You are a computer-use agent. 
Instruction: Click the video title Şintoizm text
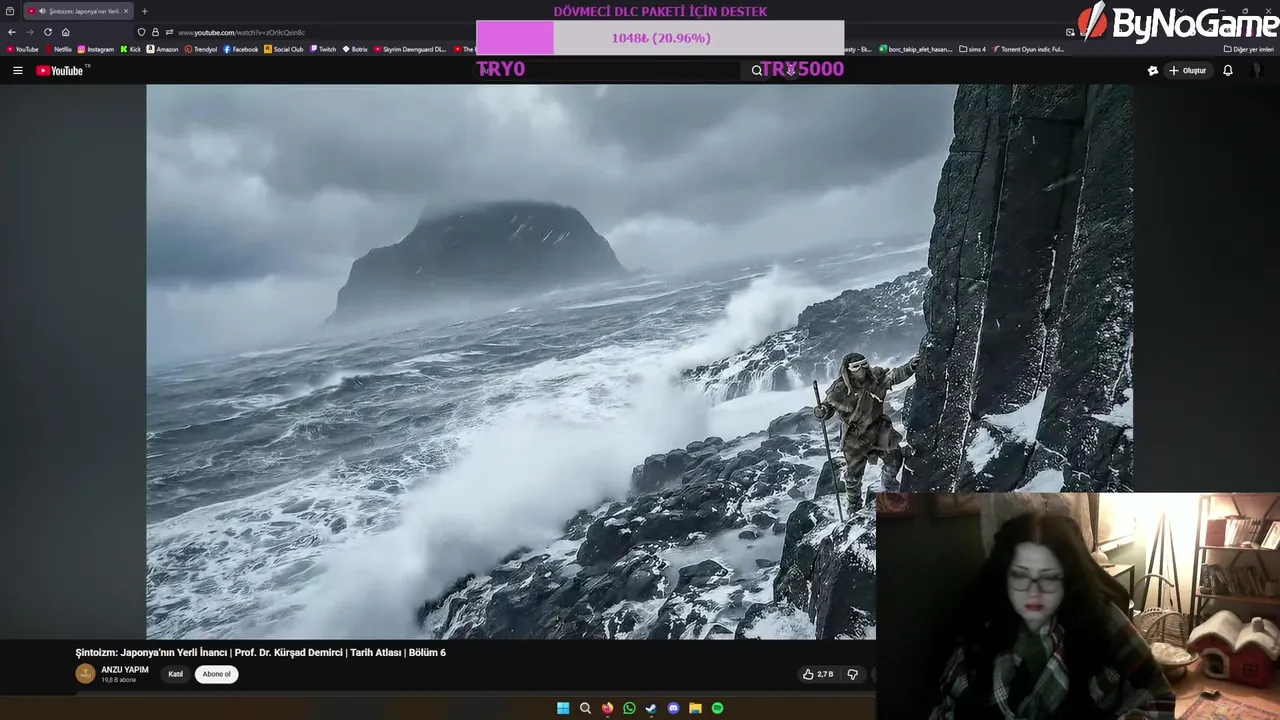click(x=260, y=652)
